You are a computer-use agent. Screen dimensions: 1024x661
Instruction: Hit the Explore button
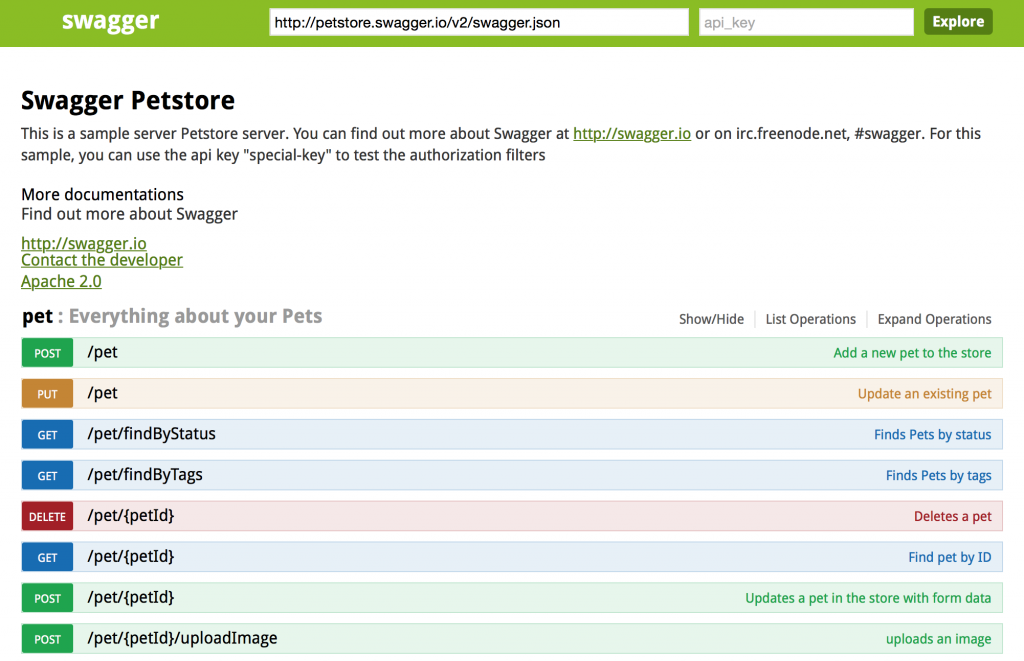coord(958,22)
